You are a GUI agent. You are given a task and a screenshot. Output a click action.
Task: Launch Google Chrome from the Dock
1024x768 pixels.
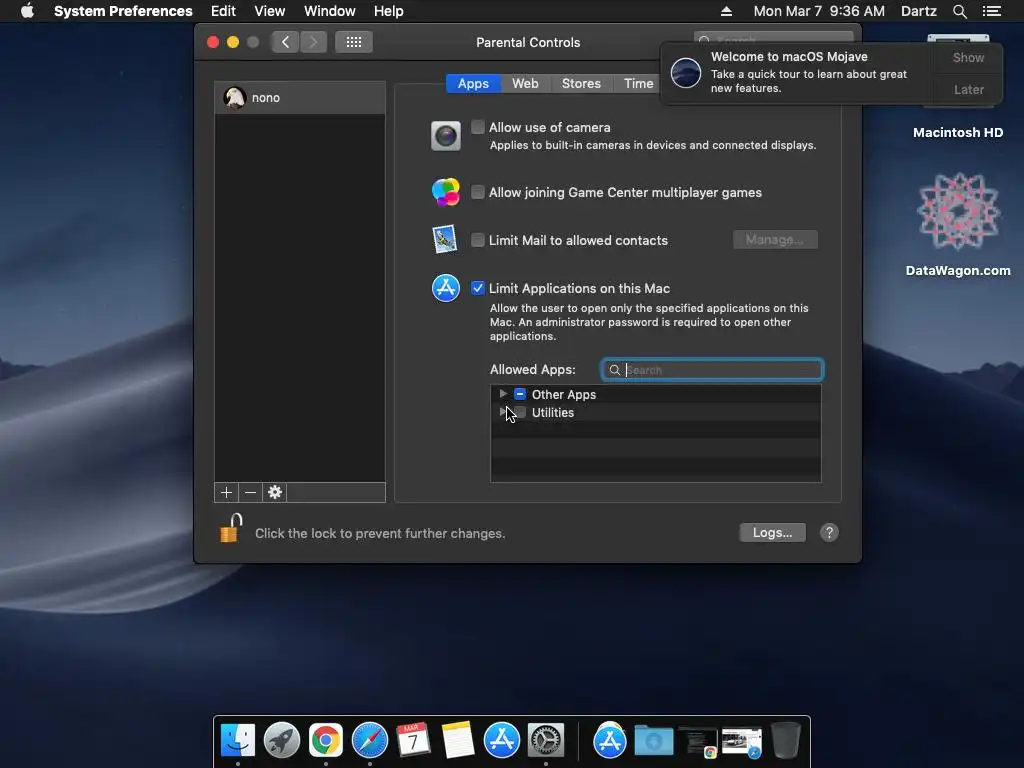pyautogui.click(x=325, y=741)
